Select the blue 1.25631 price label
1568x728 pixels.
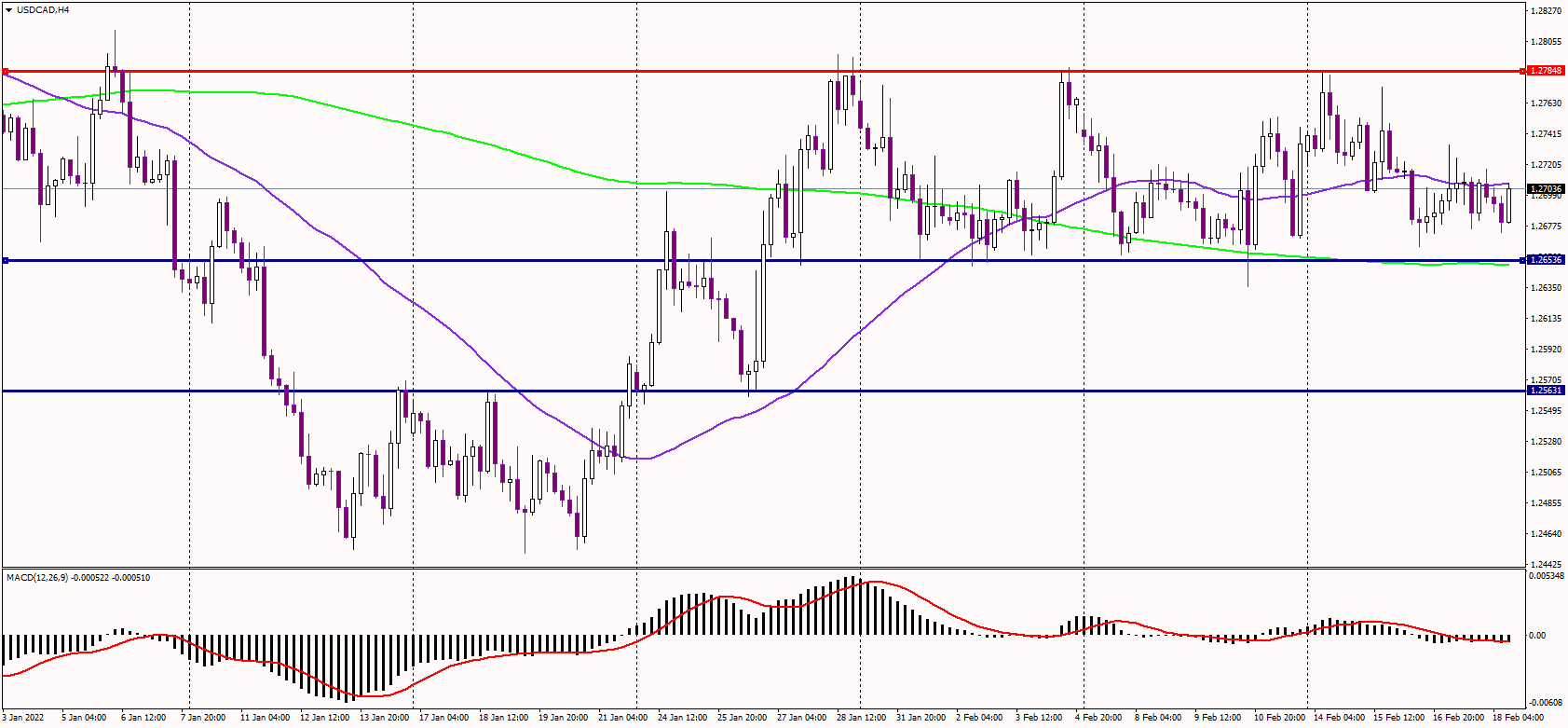(1546, 391)
